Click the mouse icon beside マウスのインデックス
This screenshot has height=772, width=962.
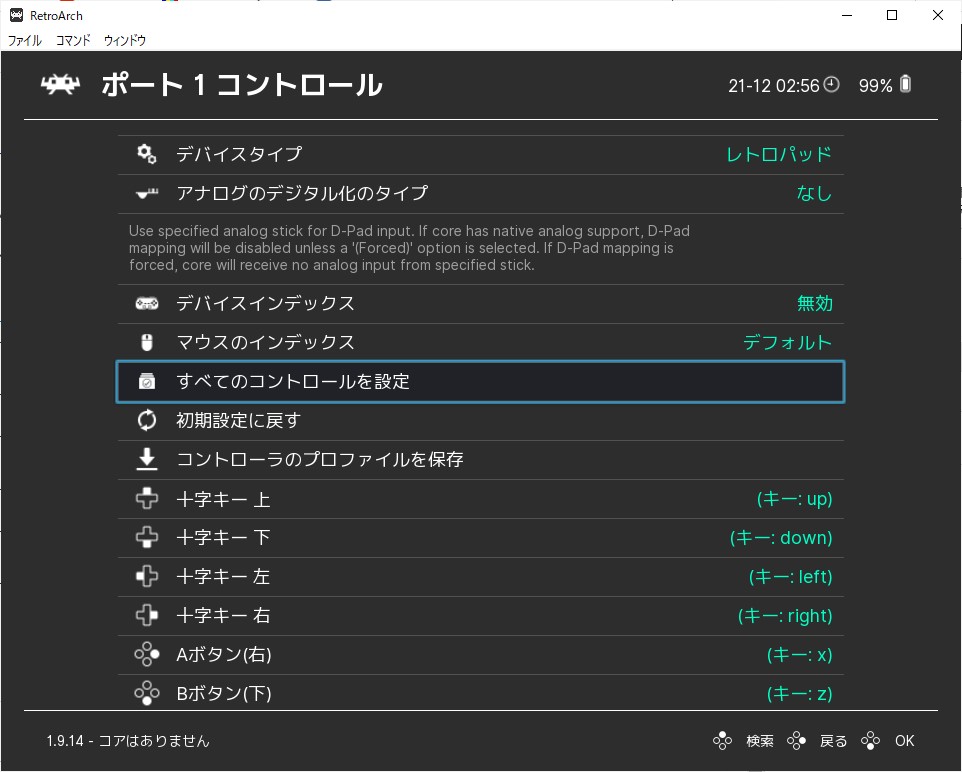pos(147,342)
